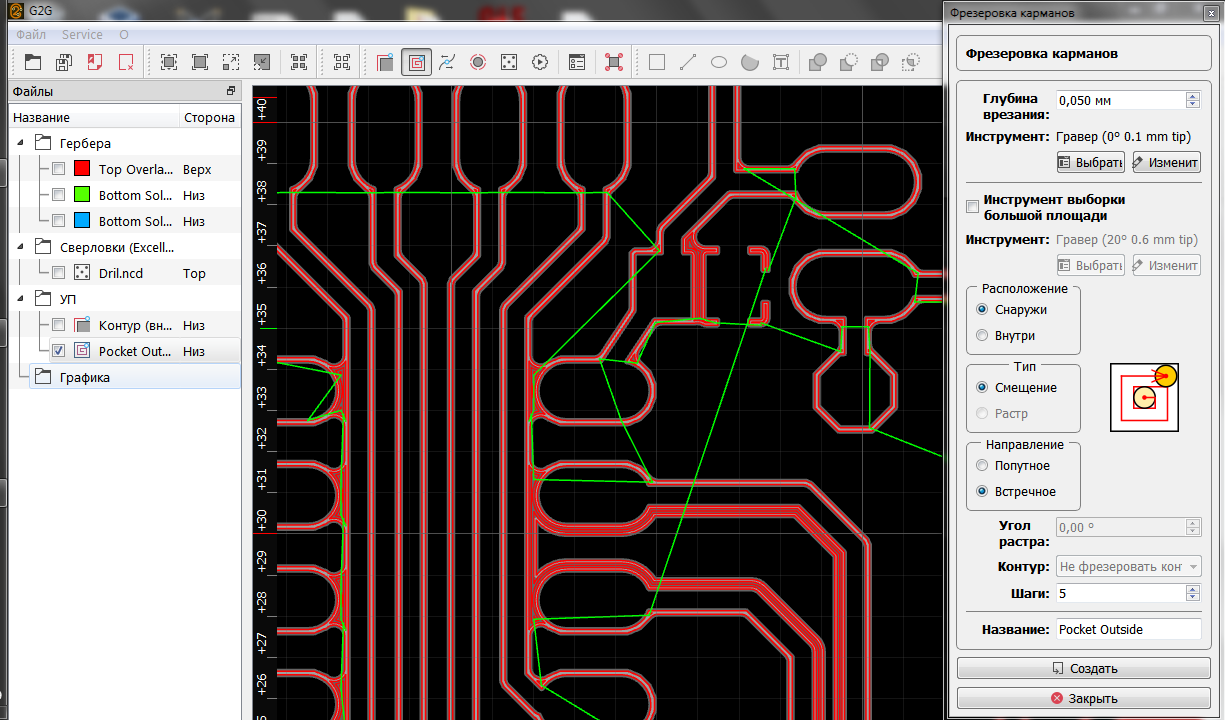The width and height of the screenshot is (1225, 720).
Task: Click the upper Выбрать tool button
Action: [x=1090, y=162]
